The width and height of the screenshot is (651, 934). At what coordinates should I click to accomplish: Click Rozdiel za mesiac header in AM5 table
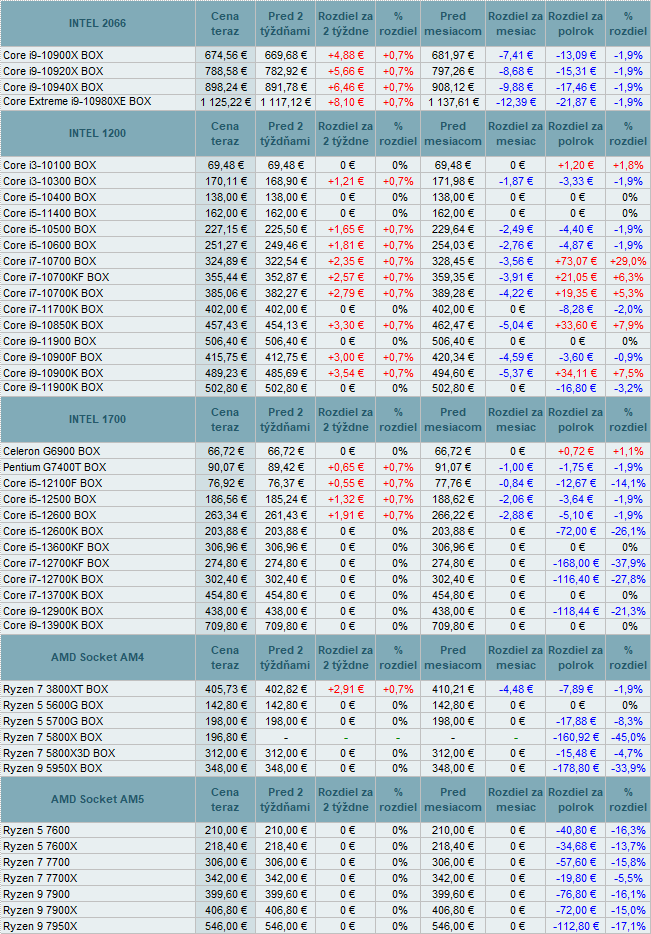pyautogui.click(x=516, y=799)
